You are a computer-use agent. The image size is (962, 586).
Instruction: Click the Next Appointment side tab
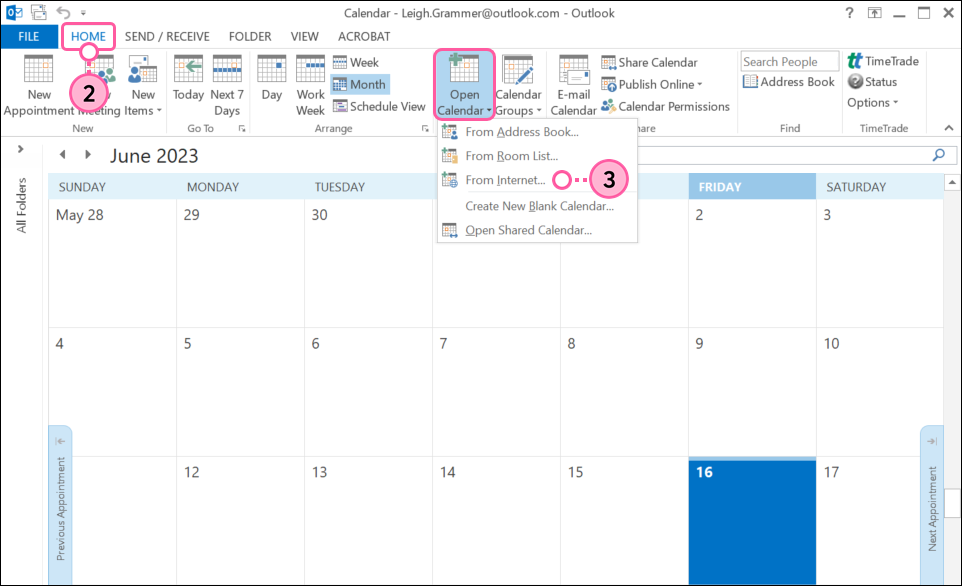932,505
